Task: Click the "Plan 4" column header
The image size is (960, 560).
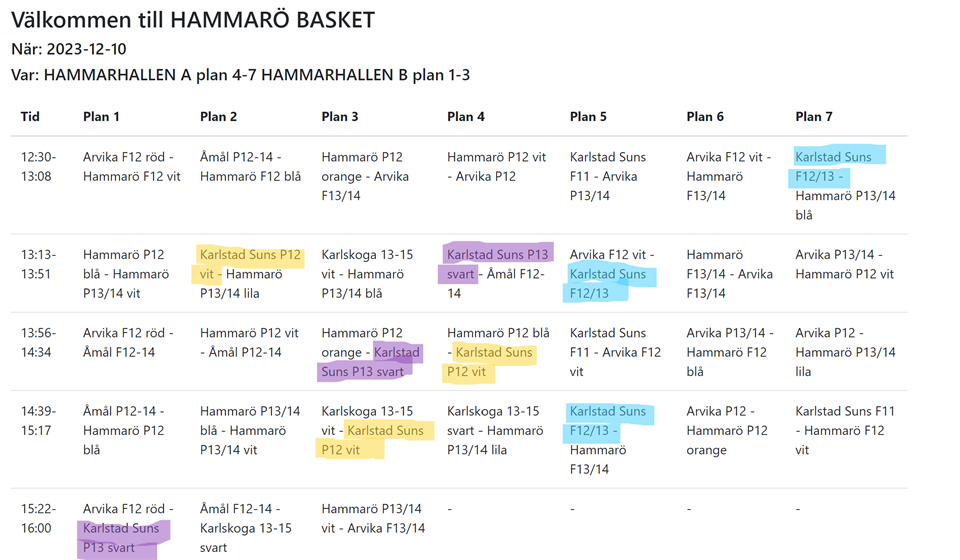Action: (x=465, y=117)
